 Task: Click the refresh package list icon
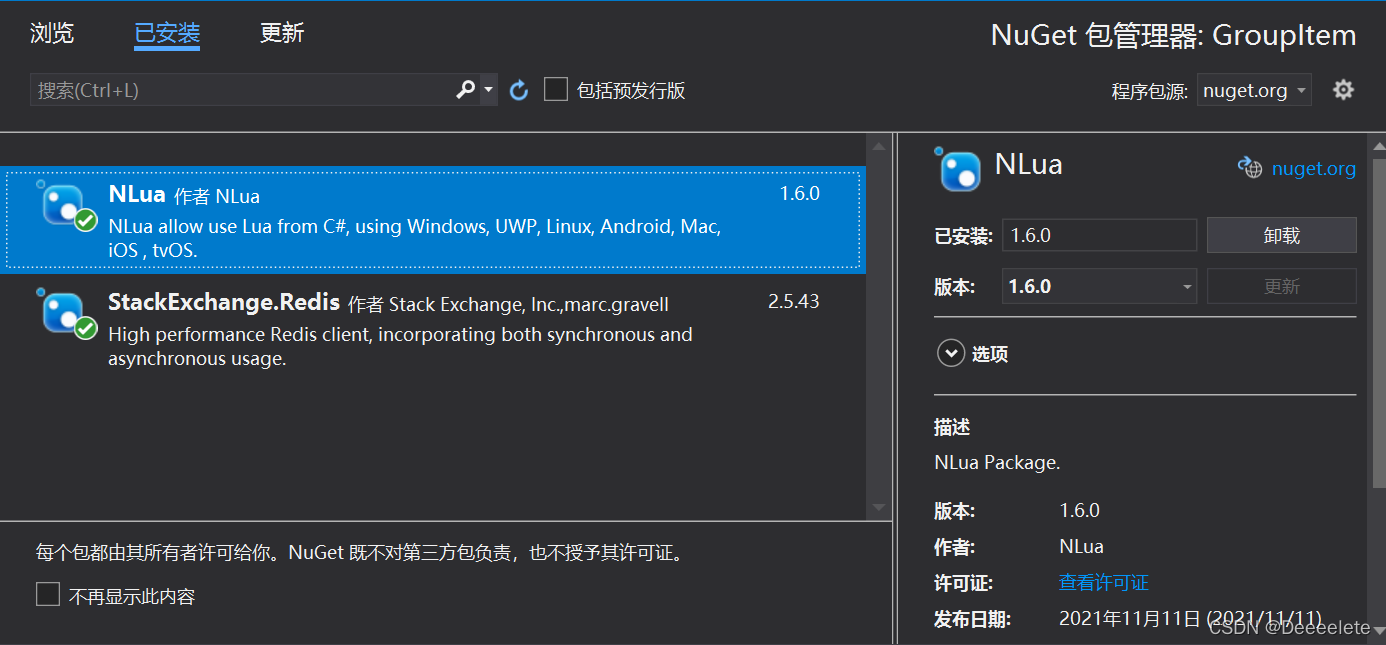pyautogui.click(x=518, y=91)
